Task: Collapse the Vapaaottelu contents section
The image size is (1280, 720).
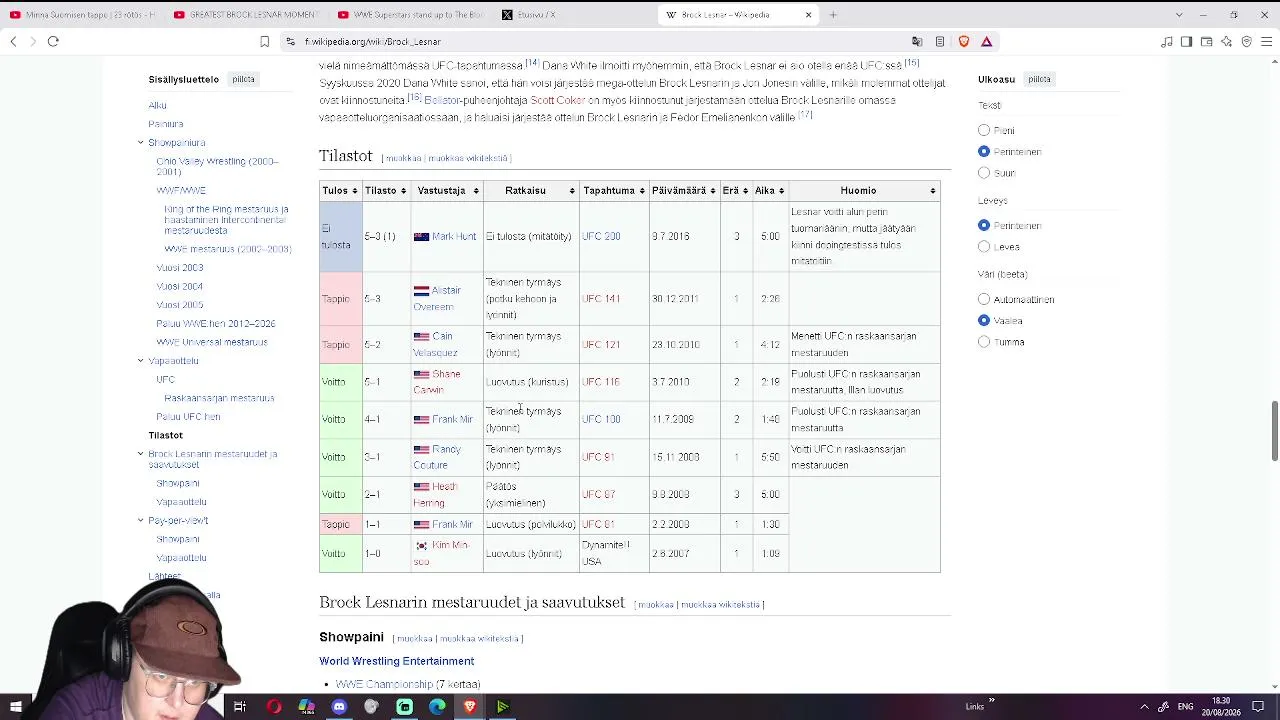Action: [141, 360]
